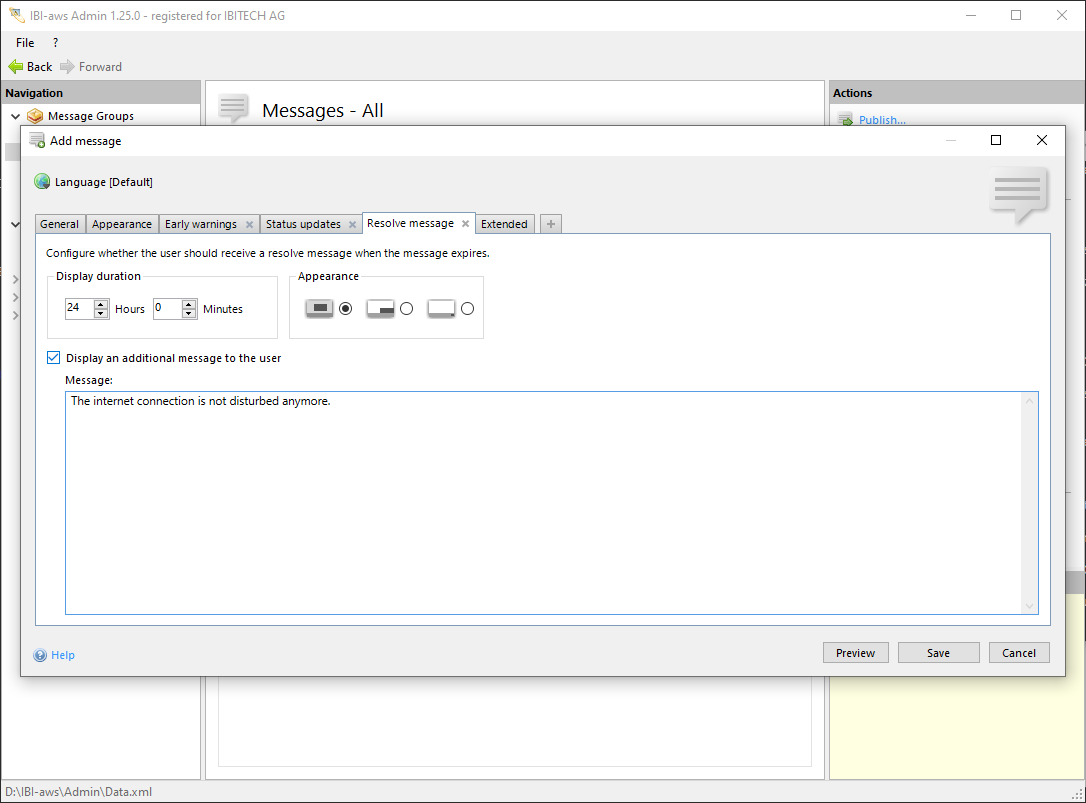Close the Status updates tab
The width and height of the screenshot is (1086, 803).
tap(352, 225)
